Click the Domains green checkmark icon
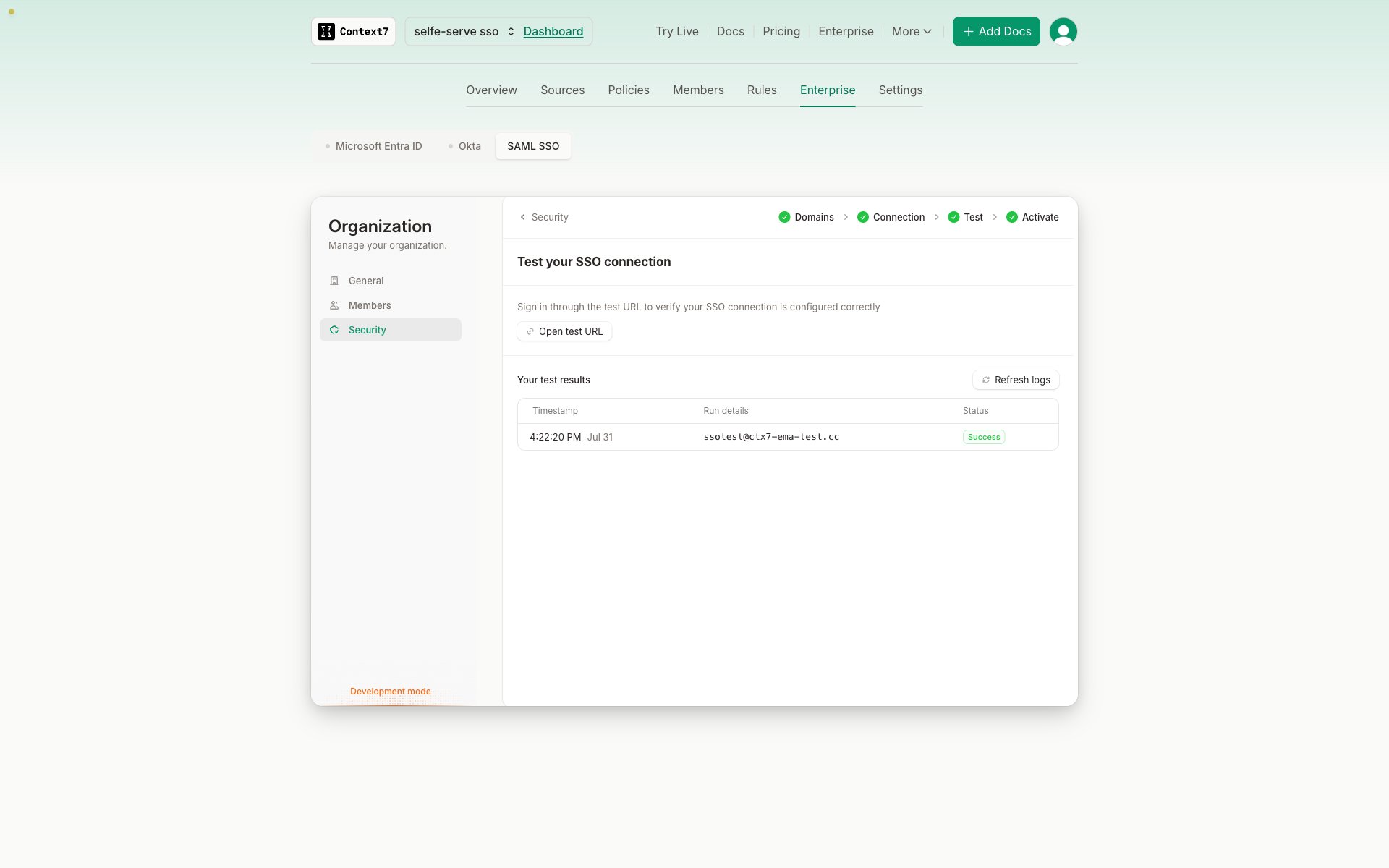Viewport: 1389px width, 868px height. click(784, 217)
